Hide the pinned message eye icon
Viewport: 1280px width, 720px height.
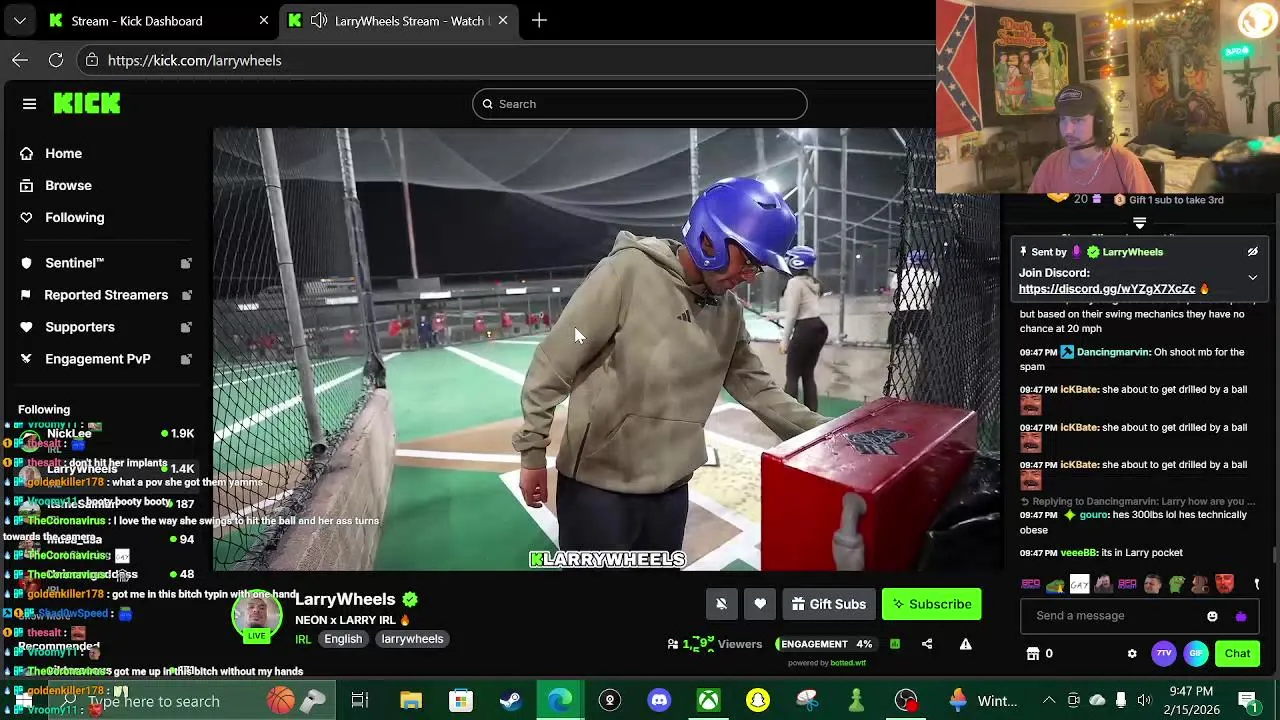click(1252, 252)
